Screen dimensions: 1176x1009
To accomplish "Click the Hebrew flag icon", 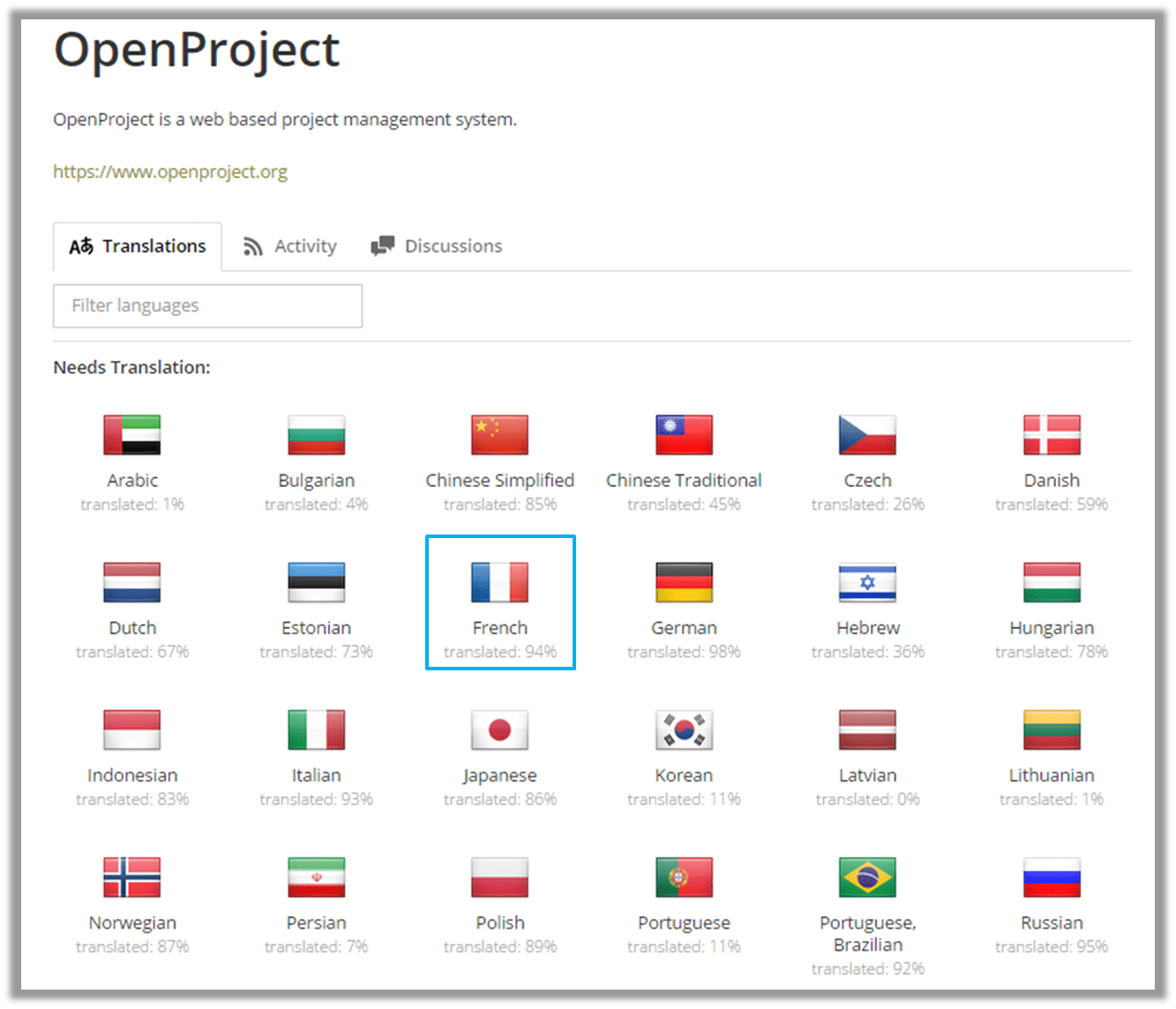I will click(867, 582).
